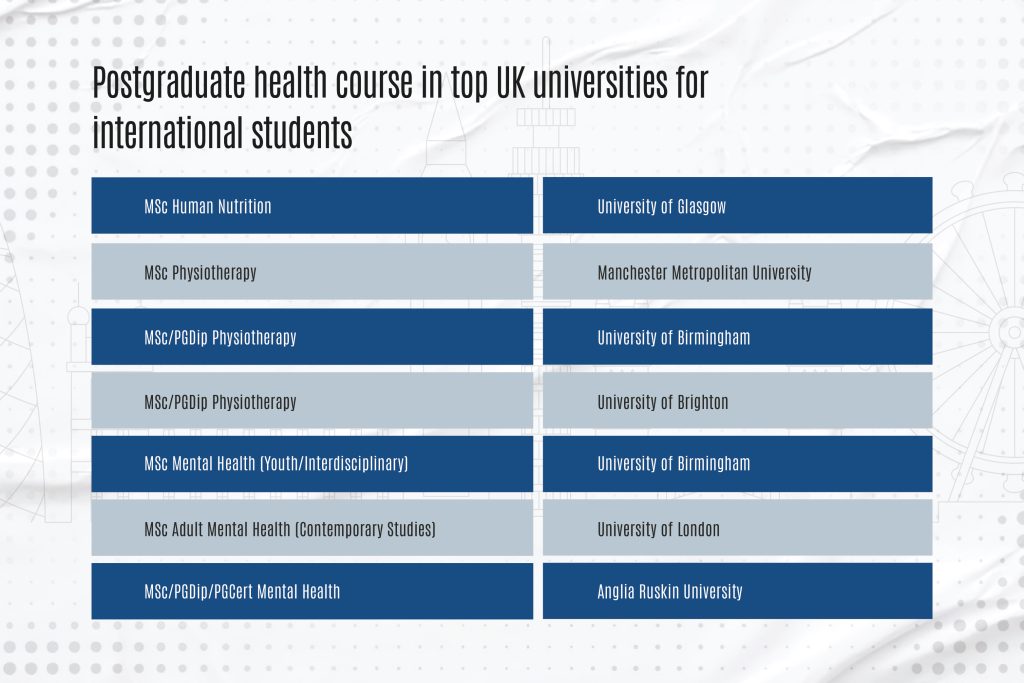Select the Anglia Ruskin University cell

coord(737,591)
